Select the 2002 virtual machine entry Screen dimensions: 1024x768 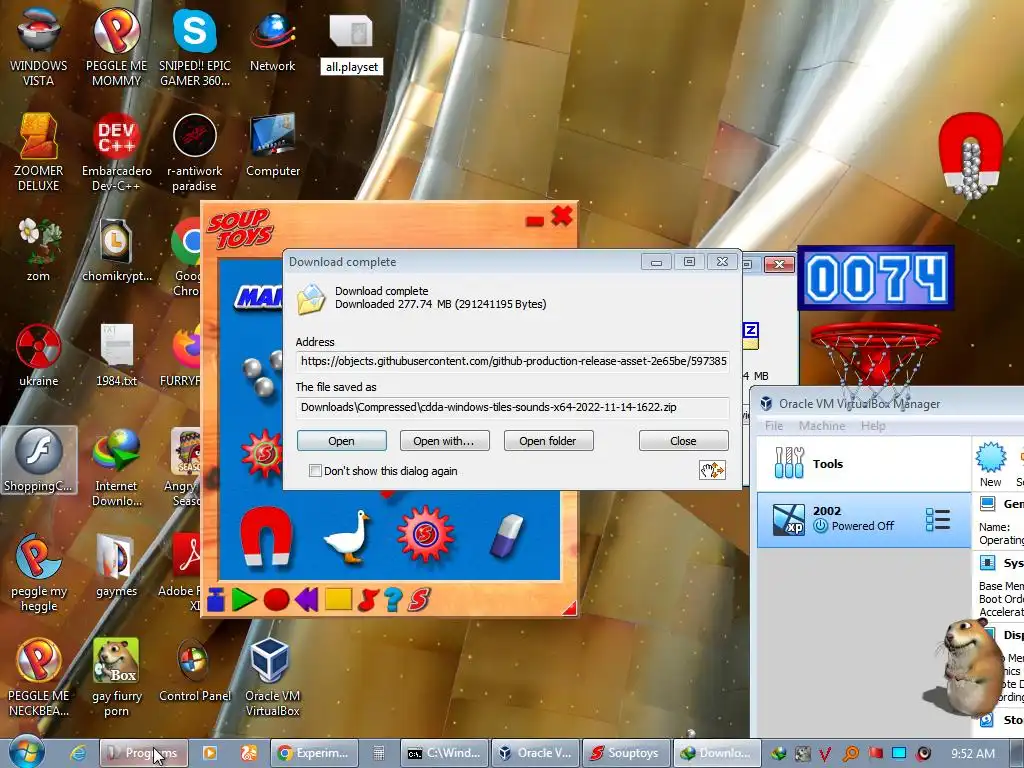864,520
